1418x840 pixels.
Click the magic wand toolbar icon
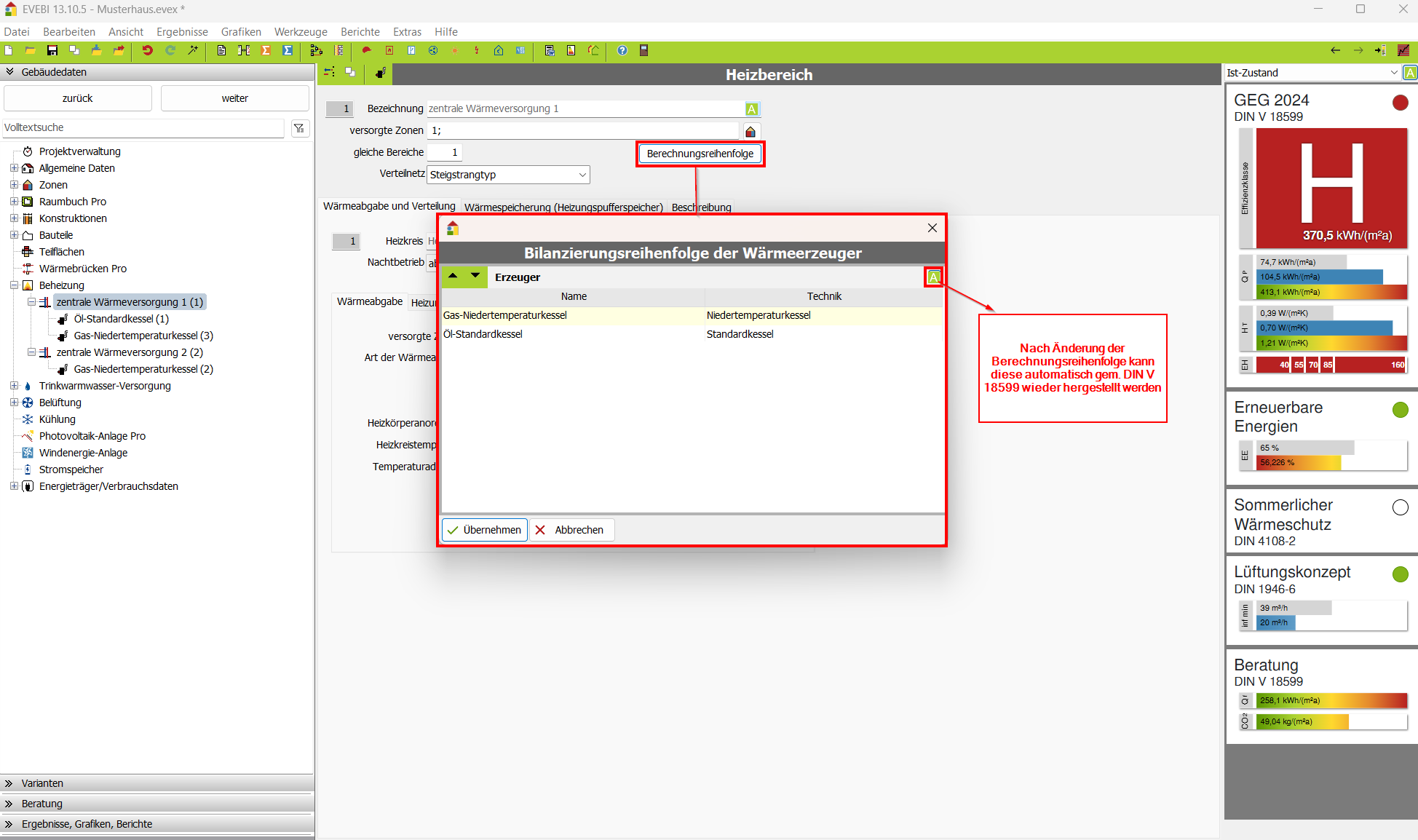click(193, 50)
